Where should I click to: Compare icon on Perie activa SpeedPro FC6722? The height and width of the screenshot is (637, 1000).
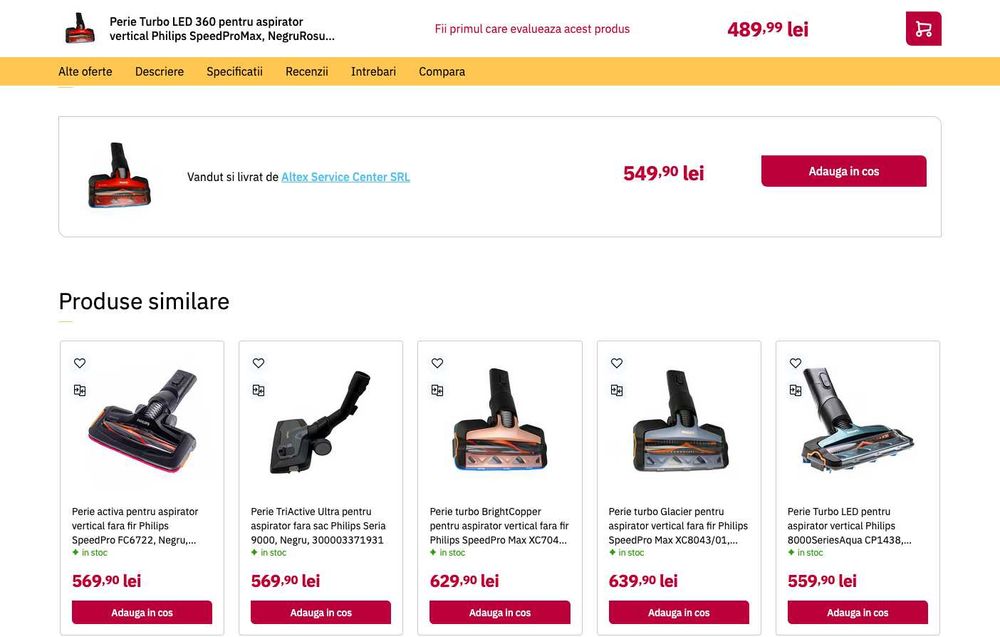pyautogui.click(x=80, y=390)
